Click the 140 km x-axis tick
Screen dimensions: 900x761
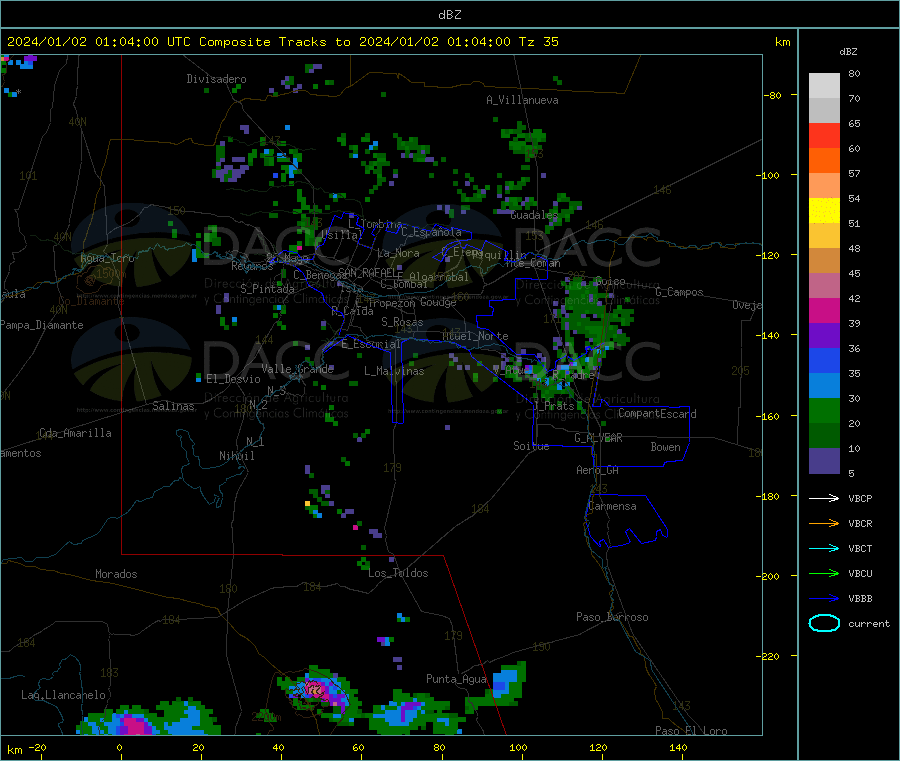point(678,748)
